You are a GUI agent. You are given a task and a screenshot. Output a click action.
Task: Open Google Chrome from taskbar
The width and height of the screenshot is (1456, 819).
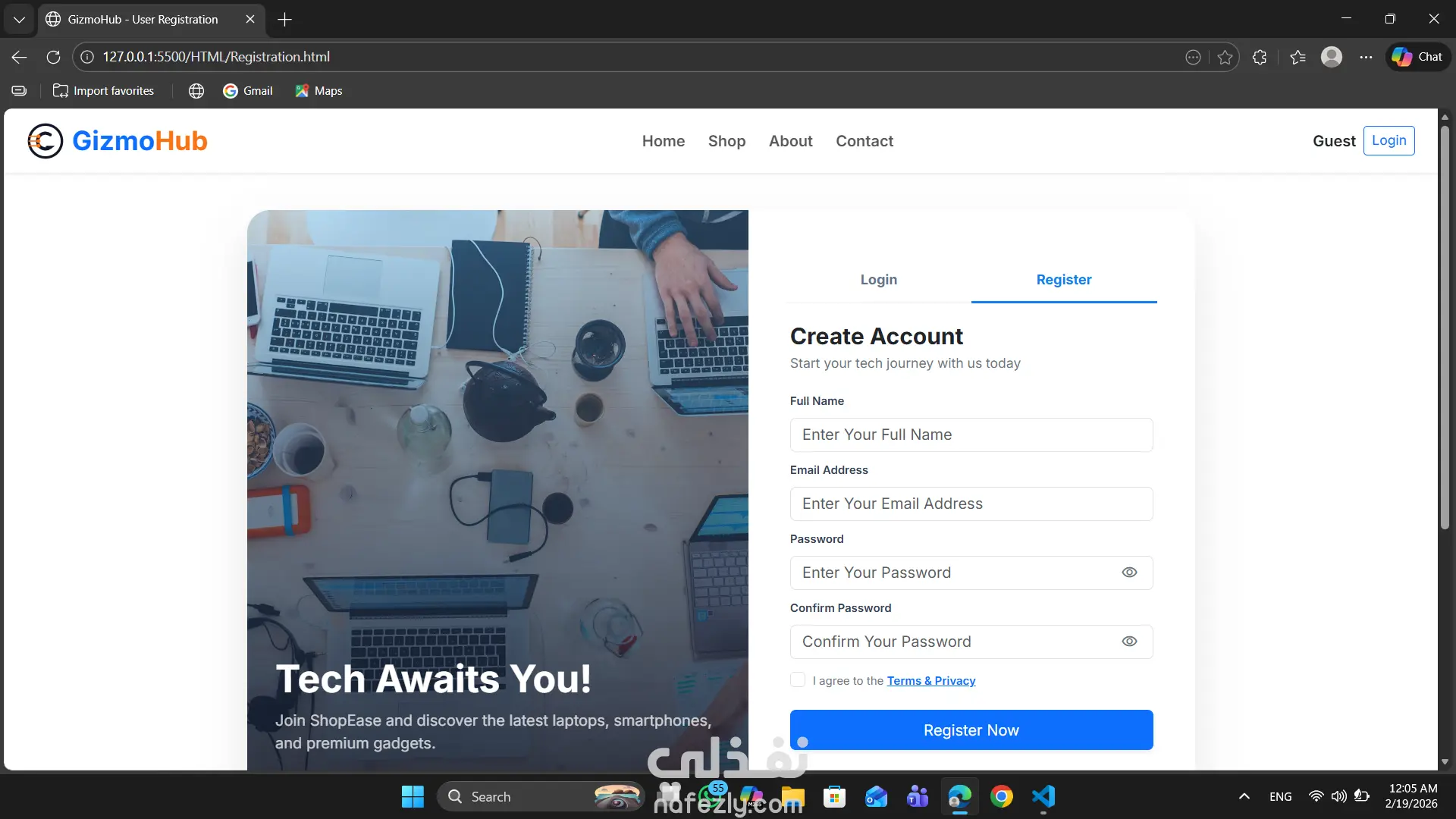click(x=1001, y=796)
